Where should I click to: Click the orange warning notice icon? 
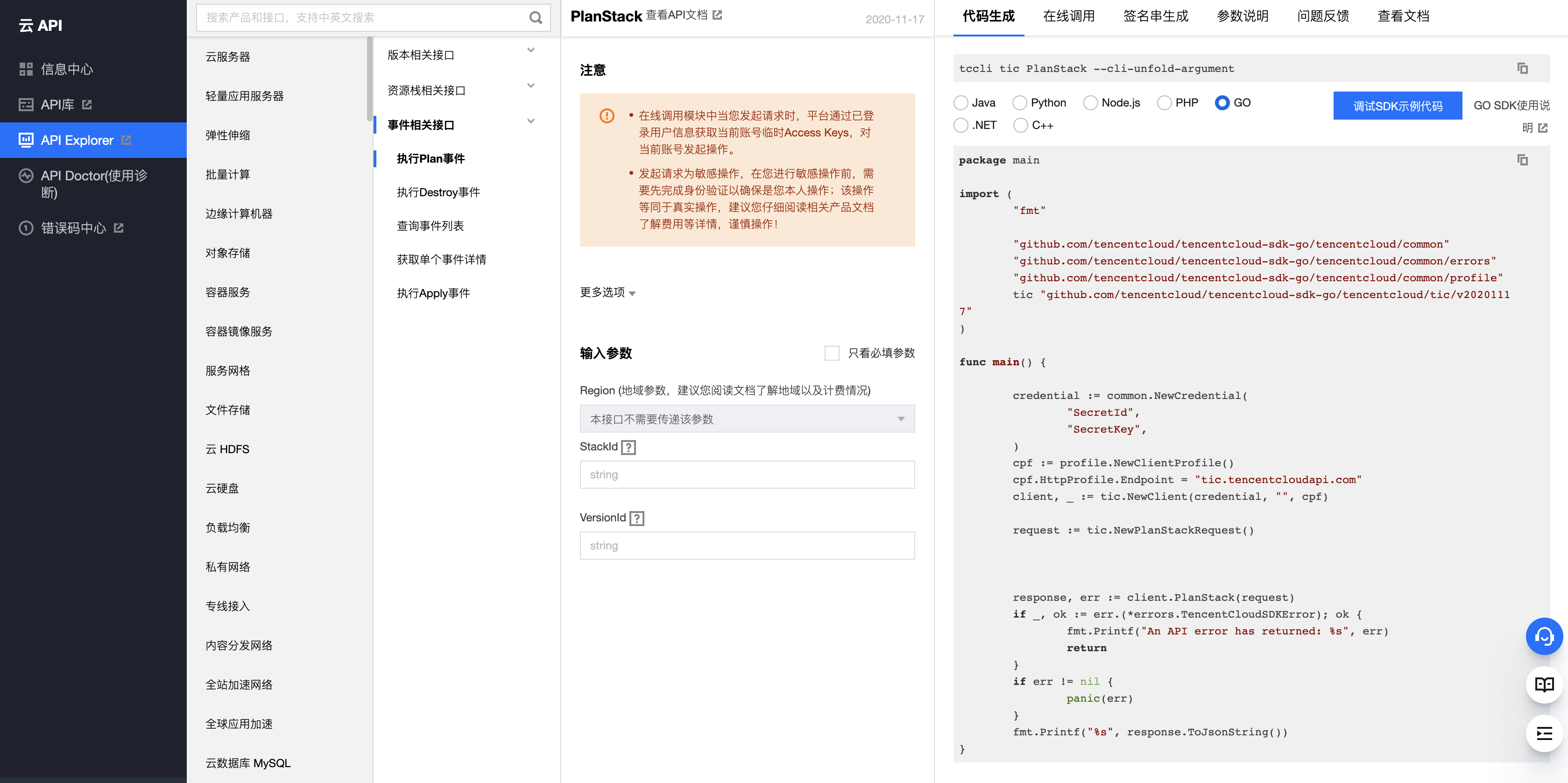607,116
